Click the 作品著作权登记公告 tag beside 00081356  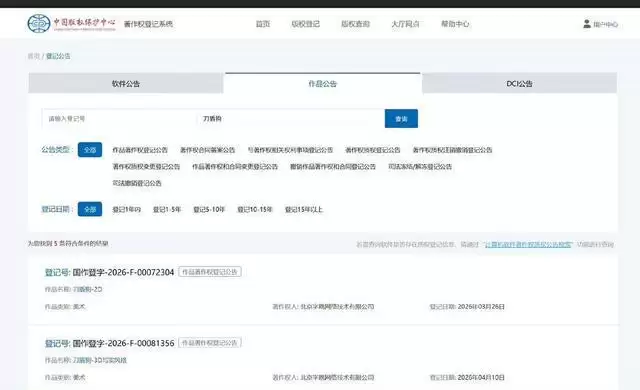(210, 343)
